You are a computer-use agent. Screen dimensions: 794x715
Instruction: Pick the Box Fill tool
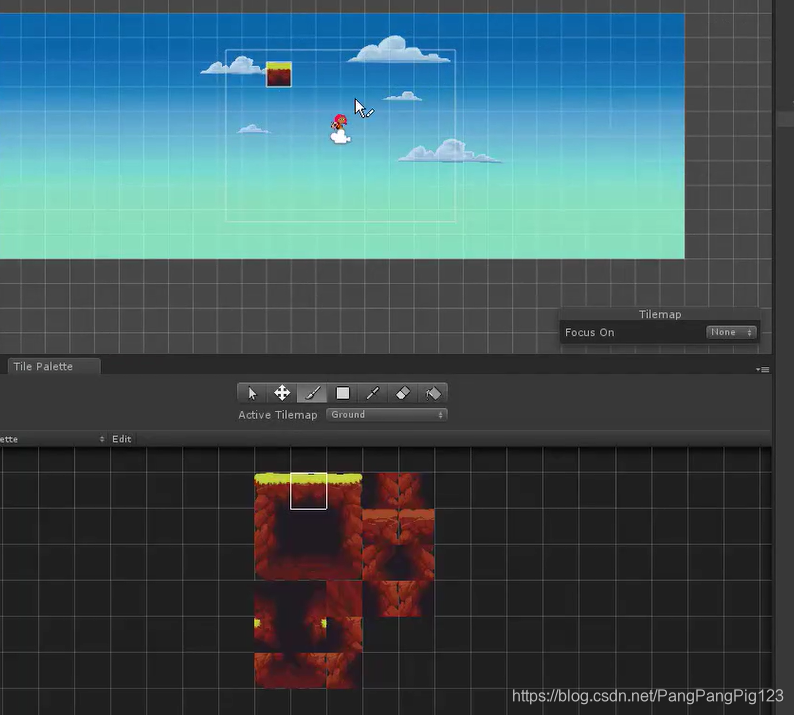343,393
